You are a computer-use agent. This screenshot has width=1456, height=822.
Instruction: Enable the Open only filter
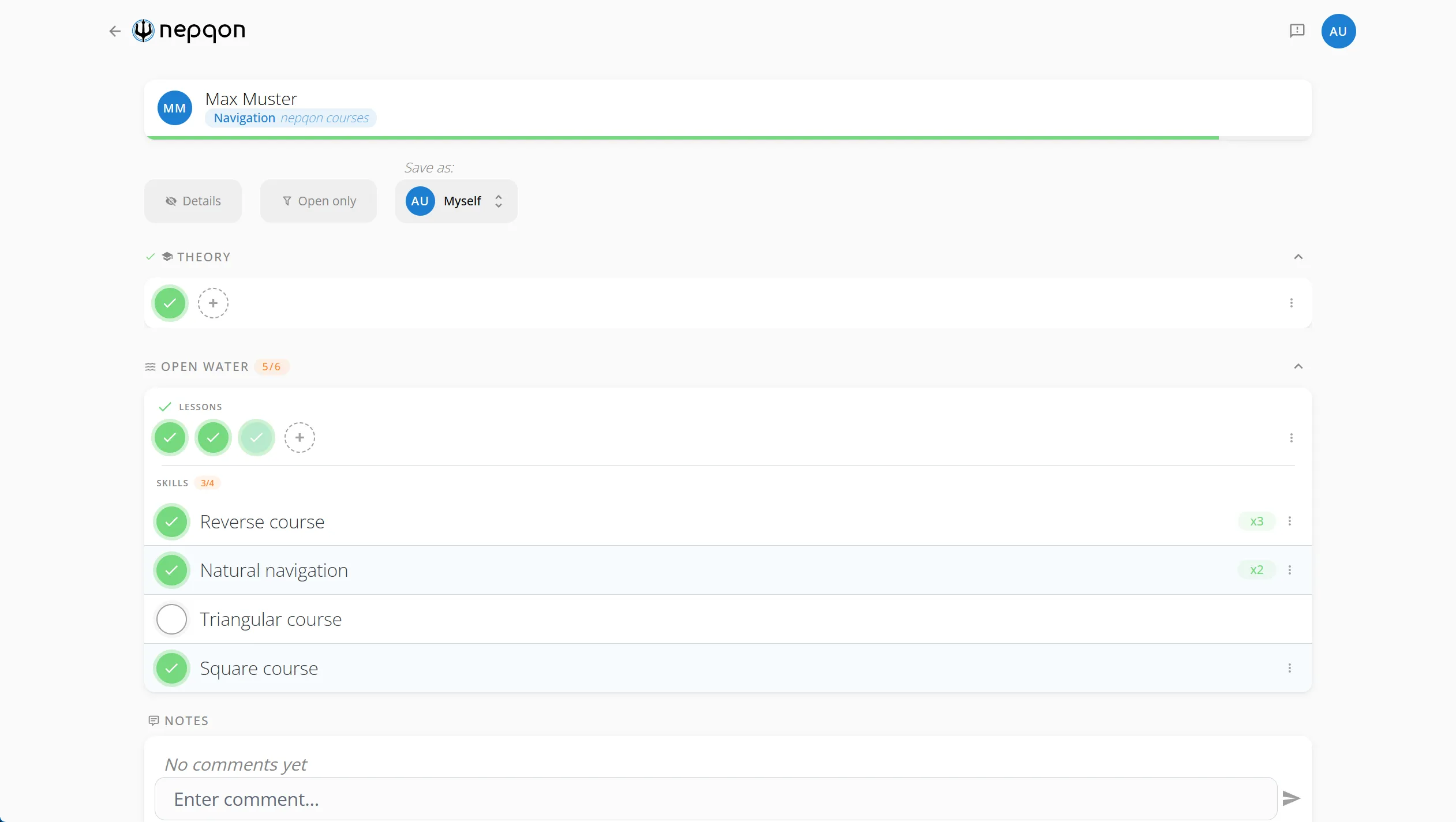(318, 201)
